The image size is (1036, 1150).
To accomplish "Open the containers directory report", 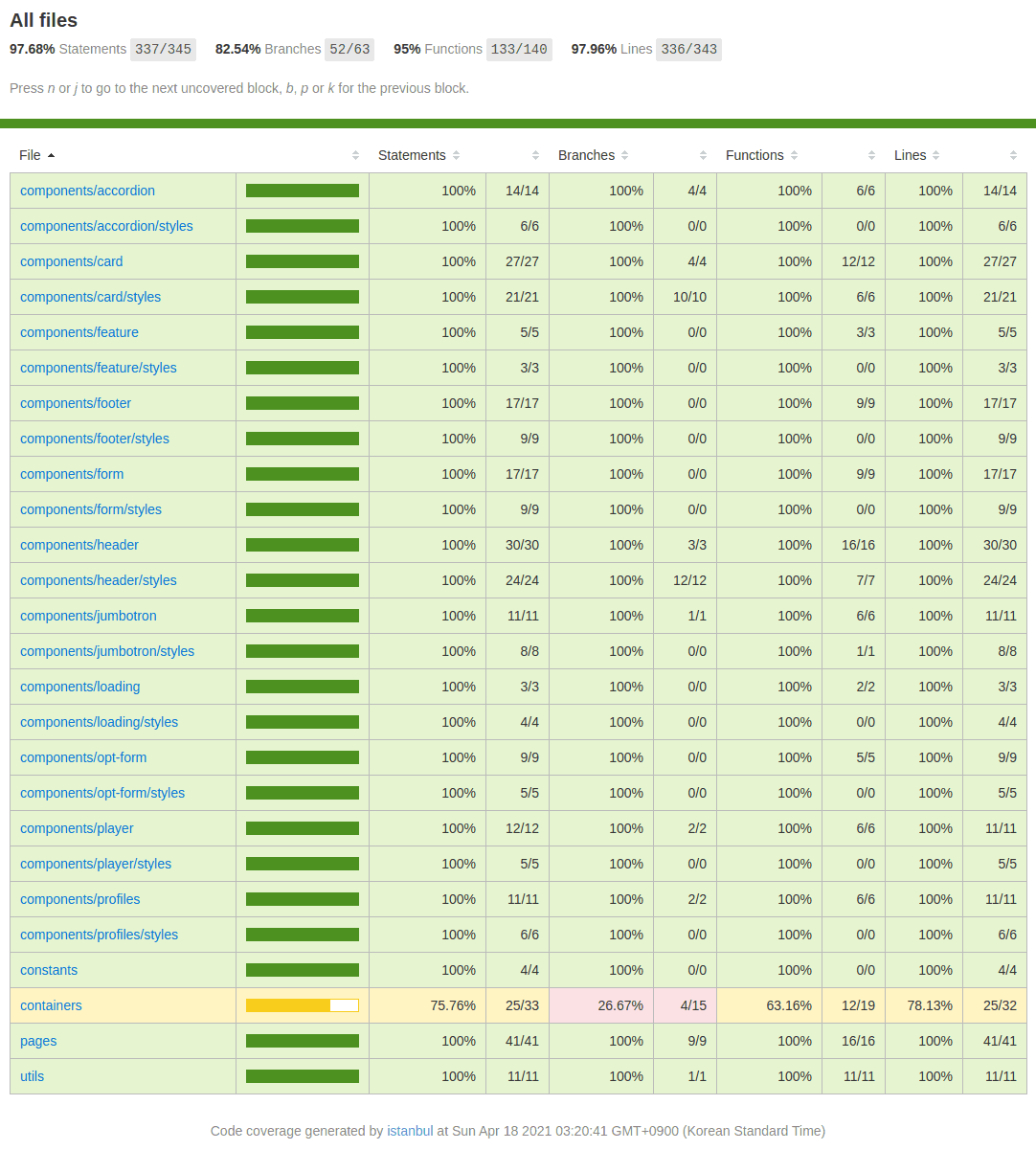I will 51,1005.
